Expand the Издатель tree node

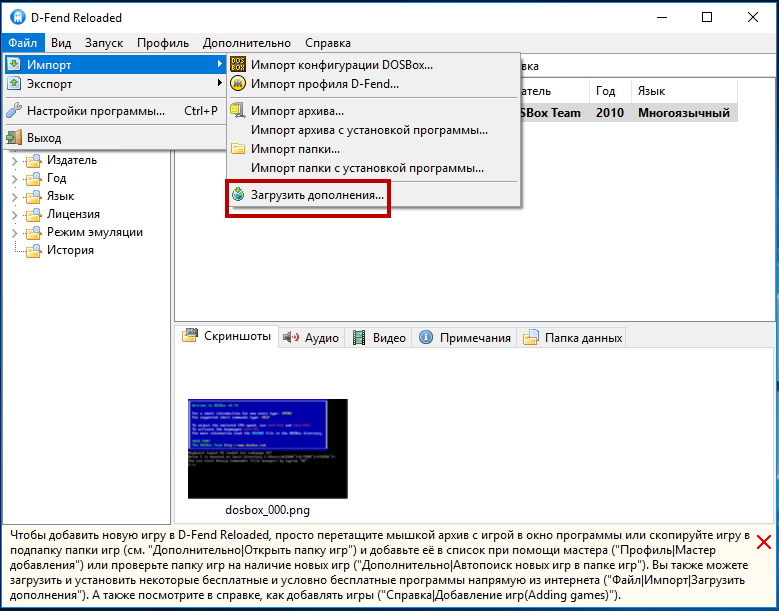tap(15, 161)
